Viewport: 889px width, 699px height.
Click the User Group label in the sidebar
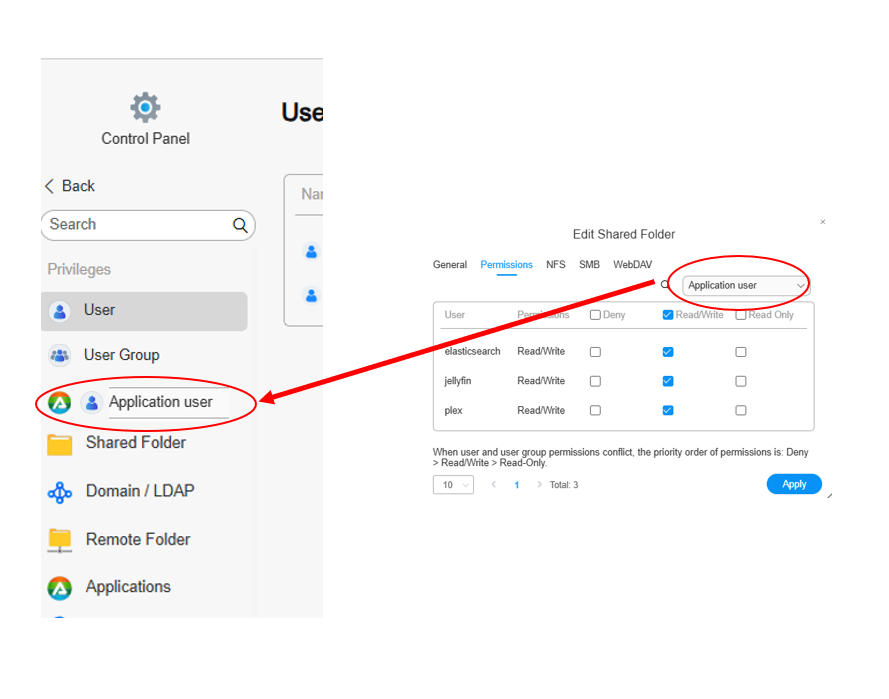coord(121,355)
